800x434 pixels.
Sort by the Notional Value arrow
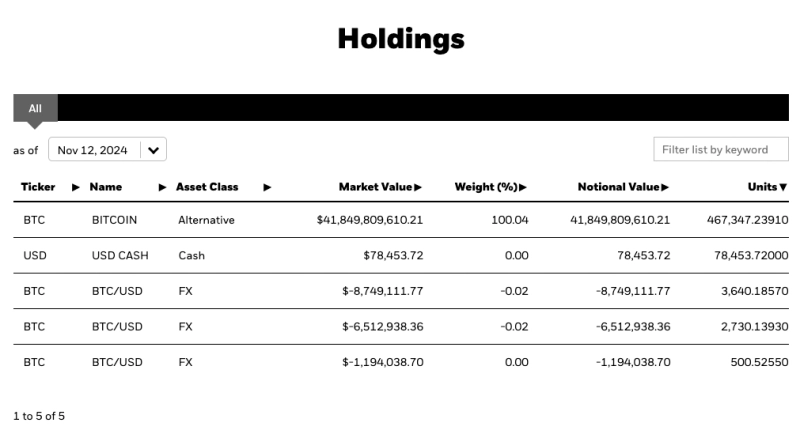point(665,187)
